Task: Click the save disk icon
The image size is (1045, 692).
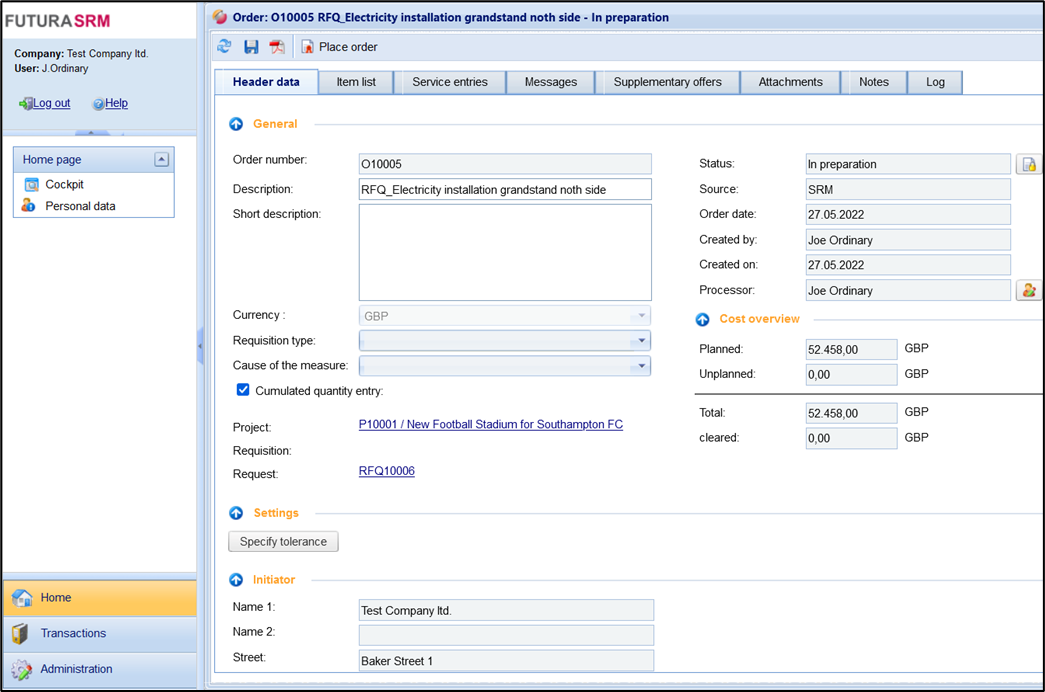Action: pyautogui.click(x=251, y=47)
